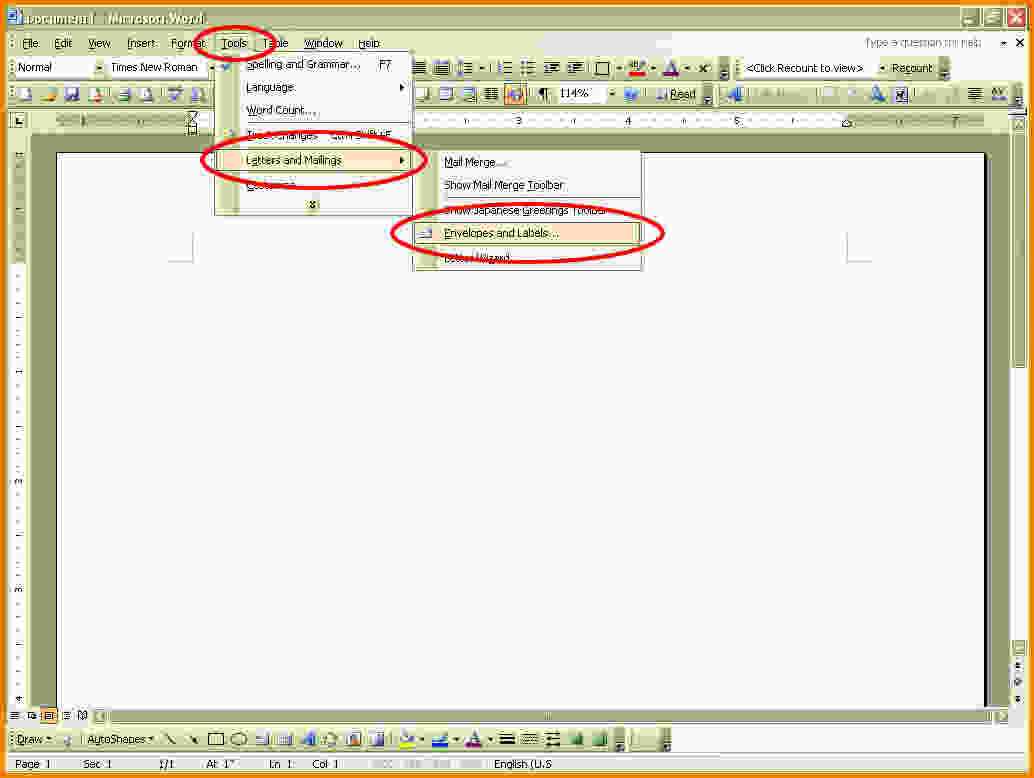The image size is (1034, 778).
Task: Open the Help menu
Action: [369, 44]
